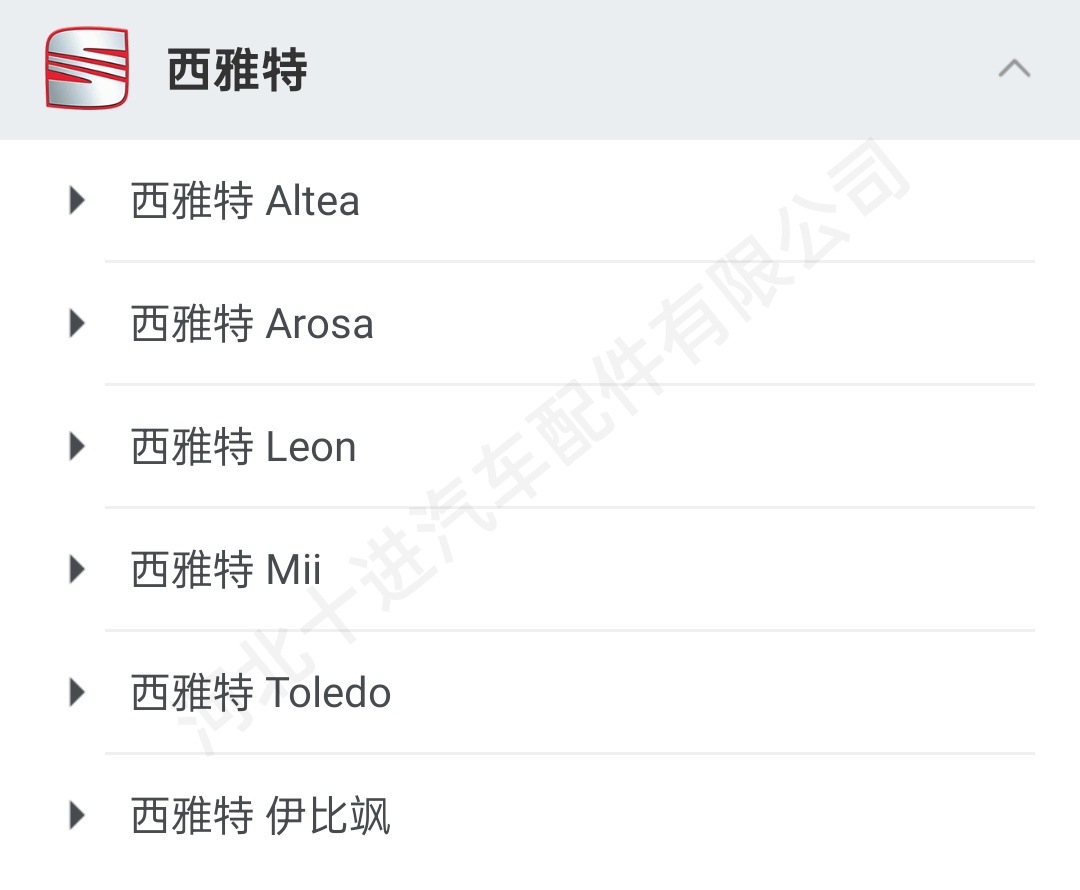Click the arrow icon before 西雅特 伊比飒
This screenshot has width=1080, height=890.
coord(77,816)
